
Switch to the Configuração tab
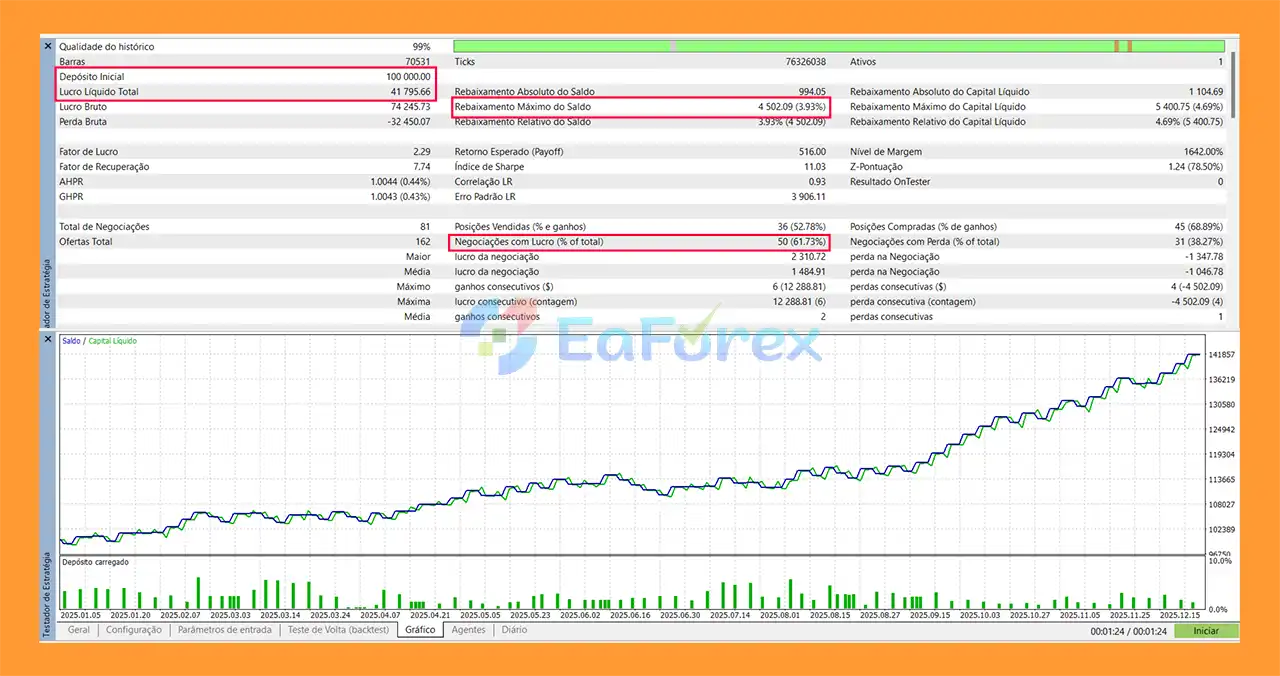(x=134, y=630)
